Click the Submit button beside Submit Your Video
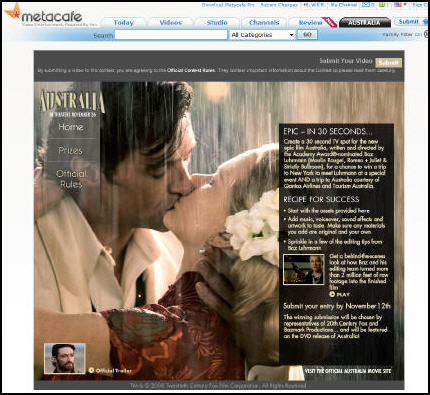 click(x=389, y=63)
